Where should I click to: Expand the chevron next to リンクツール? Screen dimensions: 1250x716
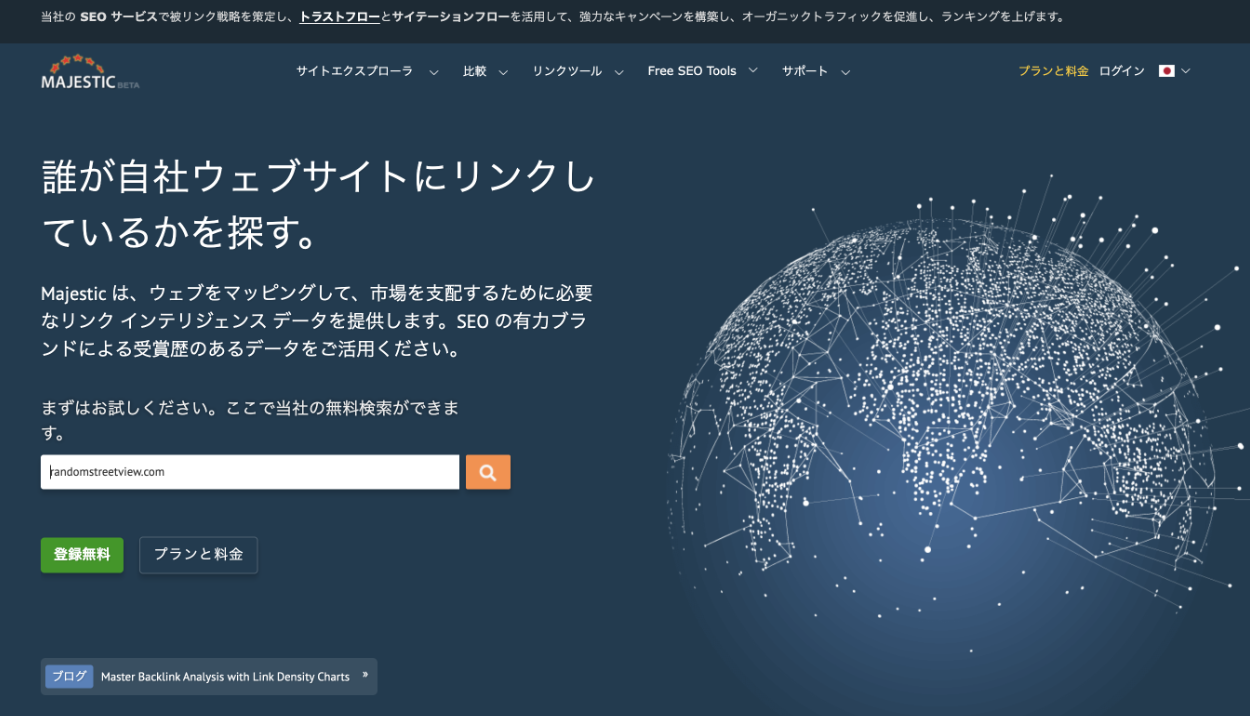619,72
